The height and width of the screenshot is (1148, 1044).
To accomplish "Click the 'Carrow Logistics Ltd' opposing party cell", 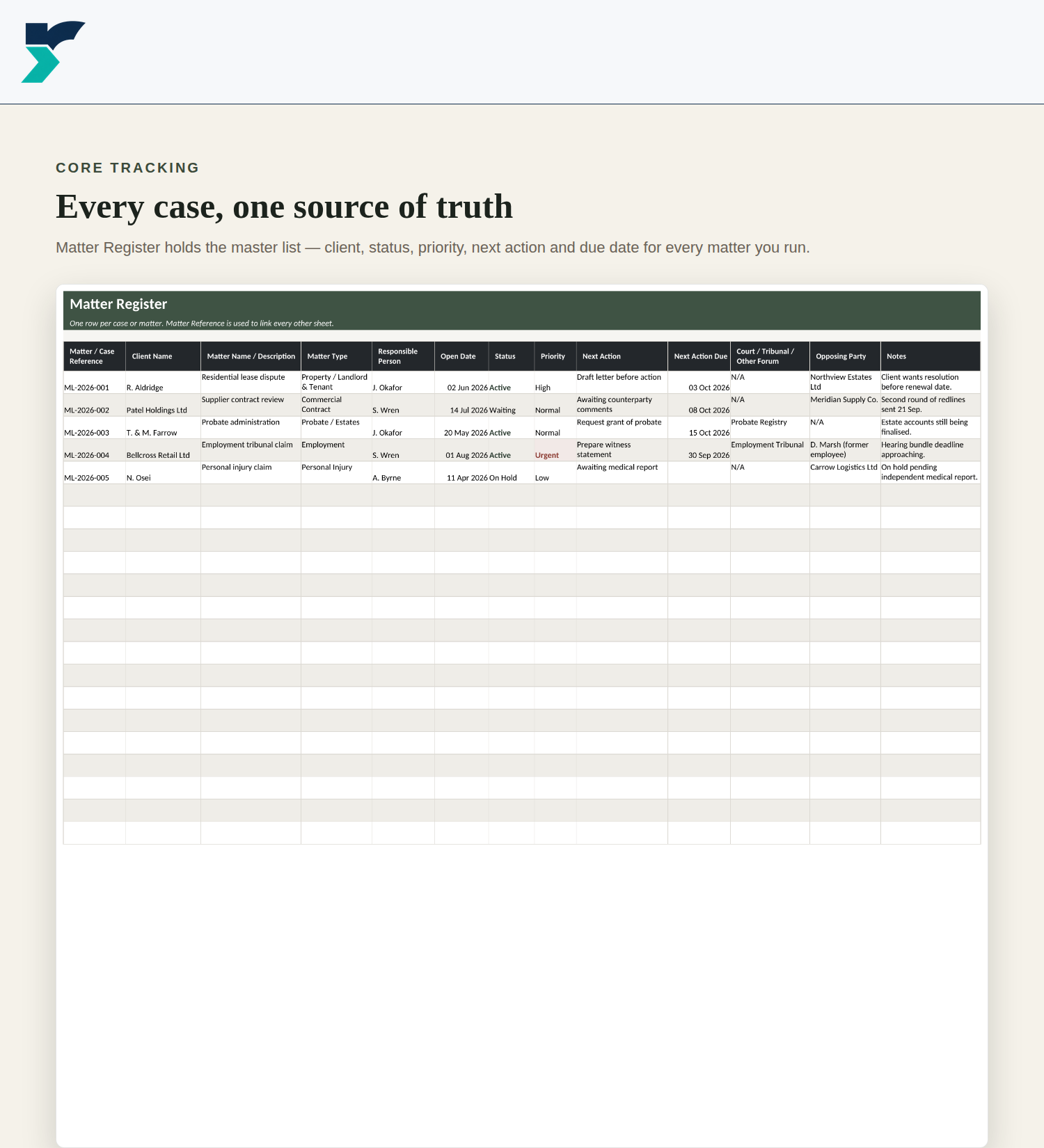I will pyautogui.click(x=845, y=473).
